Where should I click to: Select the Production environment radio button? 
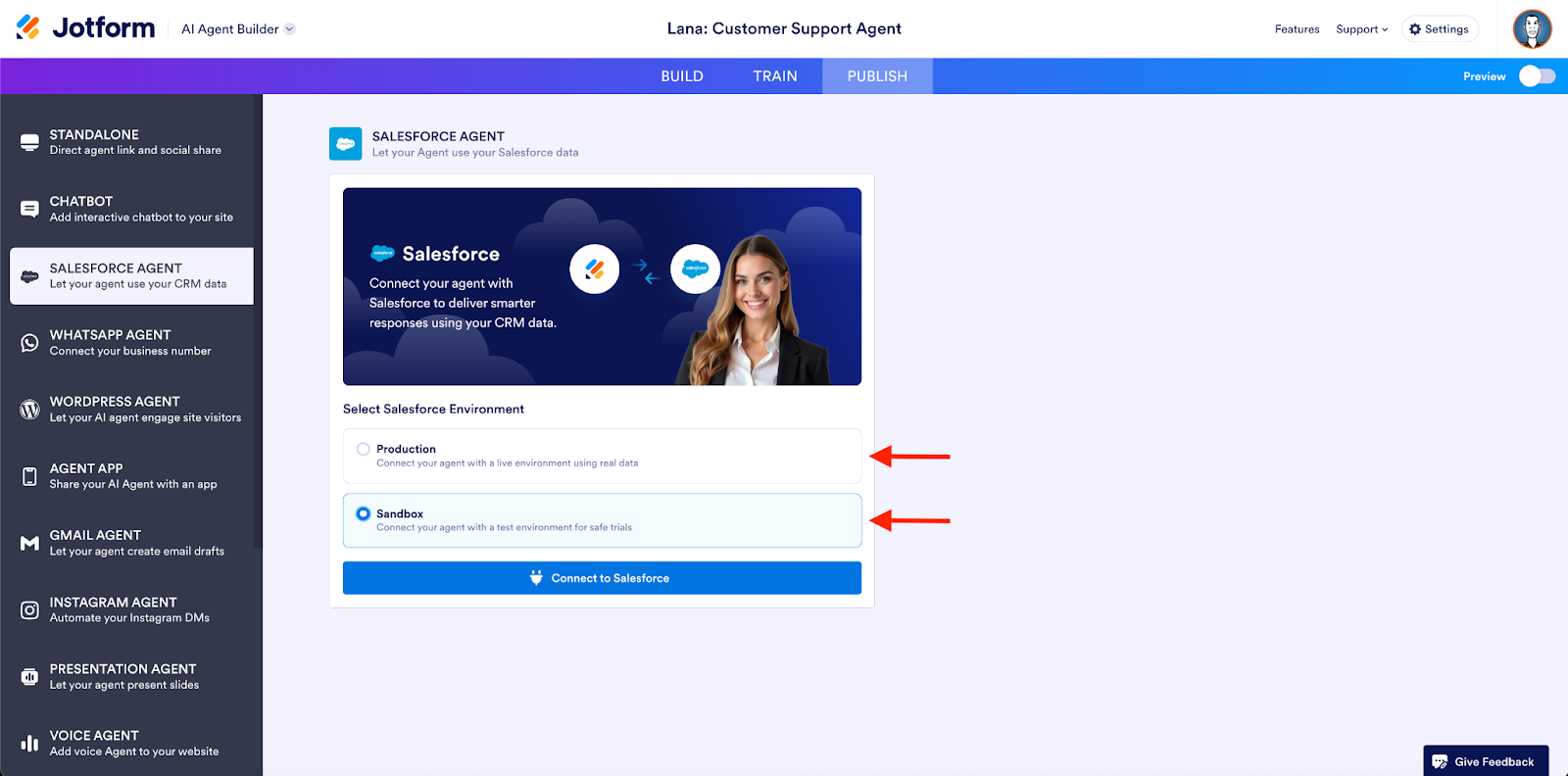click(x=364, y=449)
